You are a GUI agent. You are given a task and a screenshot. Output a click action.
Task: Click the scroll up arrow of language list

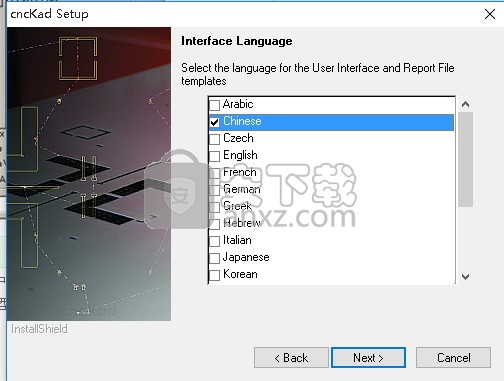465,104
